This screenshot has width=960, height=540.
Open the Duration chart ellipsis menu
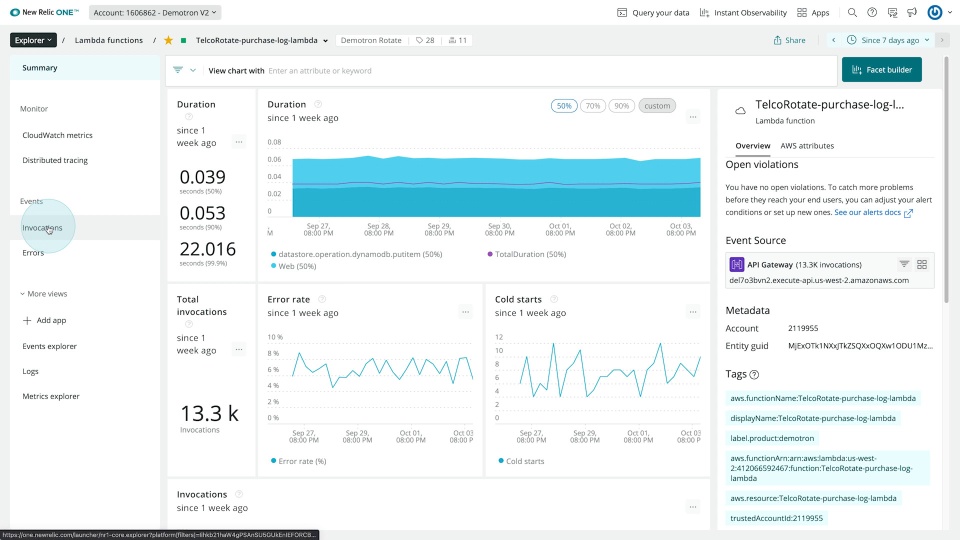pos(692,116)
